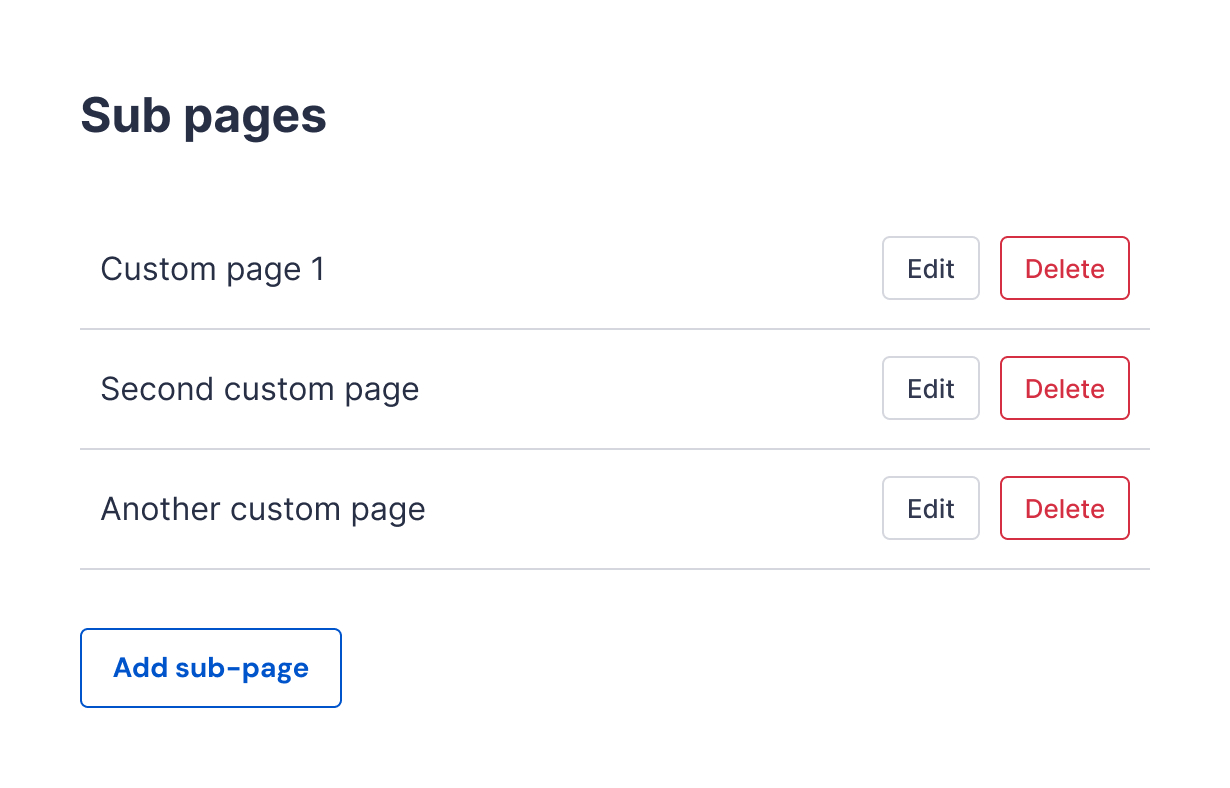Select the Another custom page title
The image size is (1230, 788).
point(262,508)
